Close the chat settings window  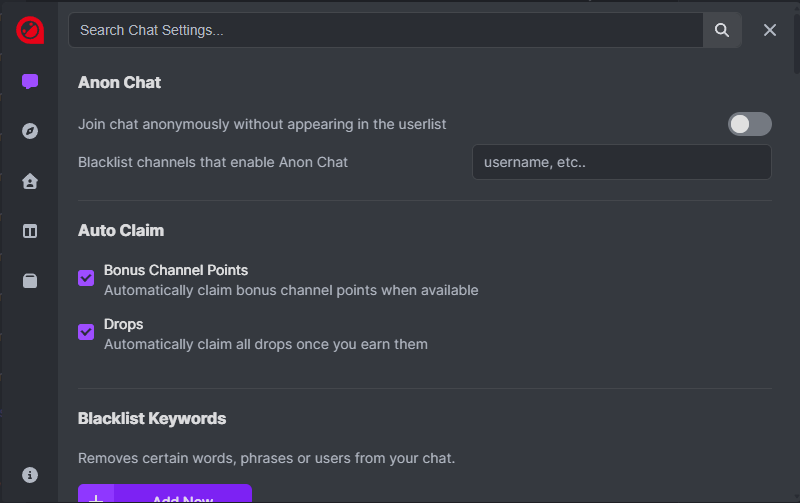(770, 30)
